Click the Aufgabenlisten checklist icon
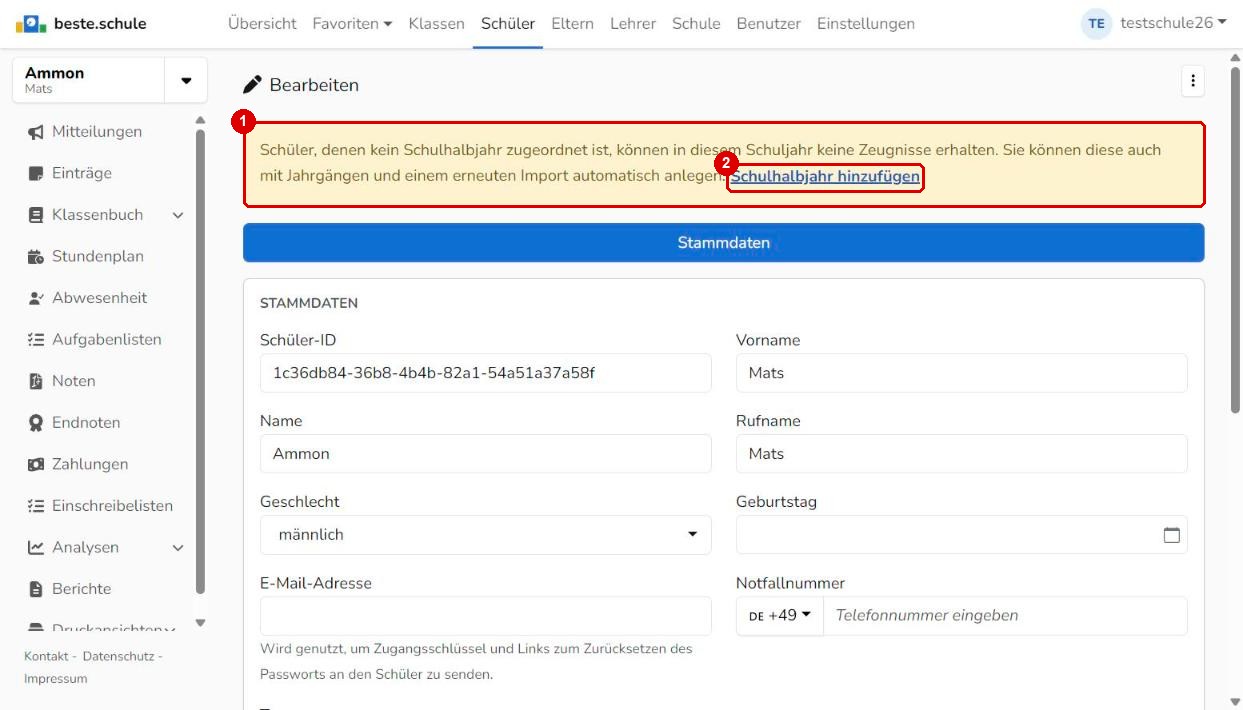 [35, 340]
